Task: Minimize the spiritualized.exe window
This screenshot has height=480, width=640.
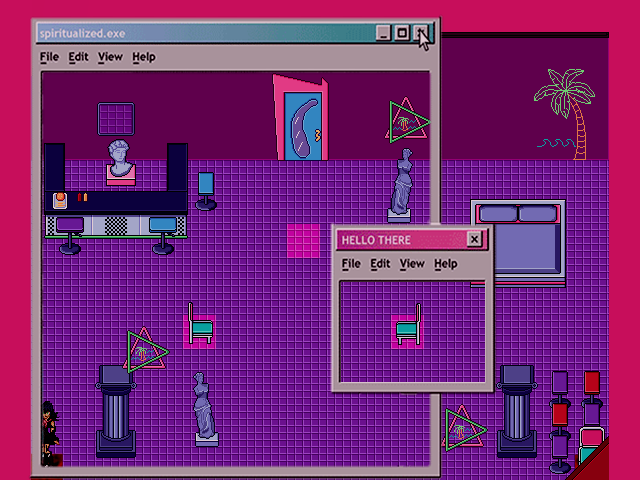Action: 383,33
